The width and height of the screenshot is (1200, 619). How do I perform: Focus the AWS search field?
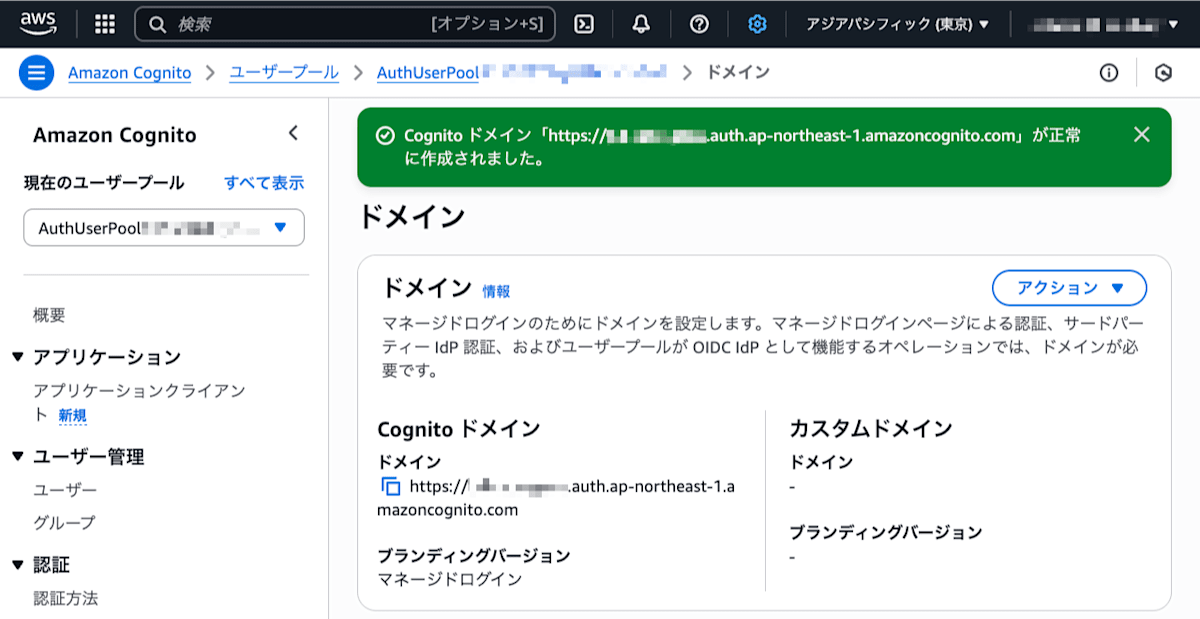tap(345, 24)
